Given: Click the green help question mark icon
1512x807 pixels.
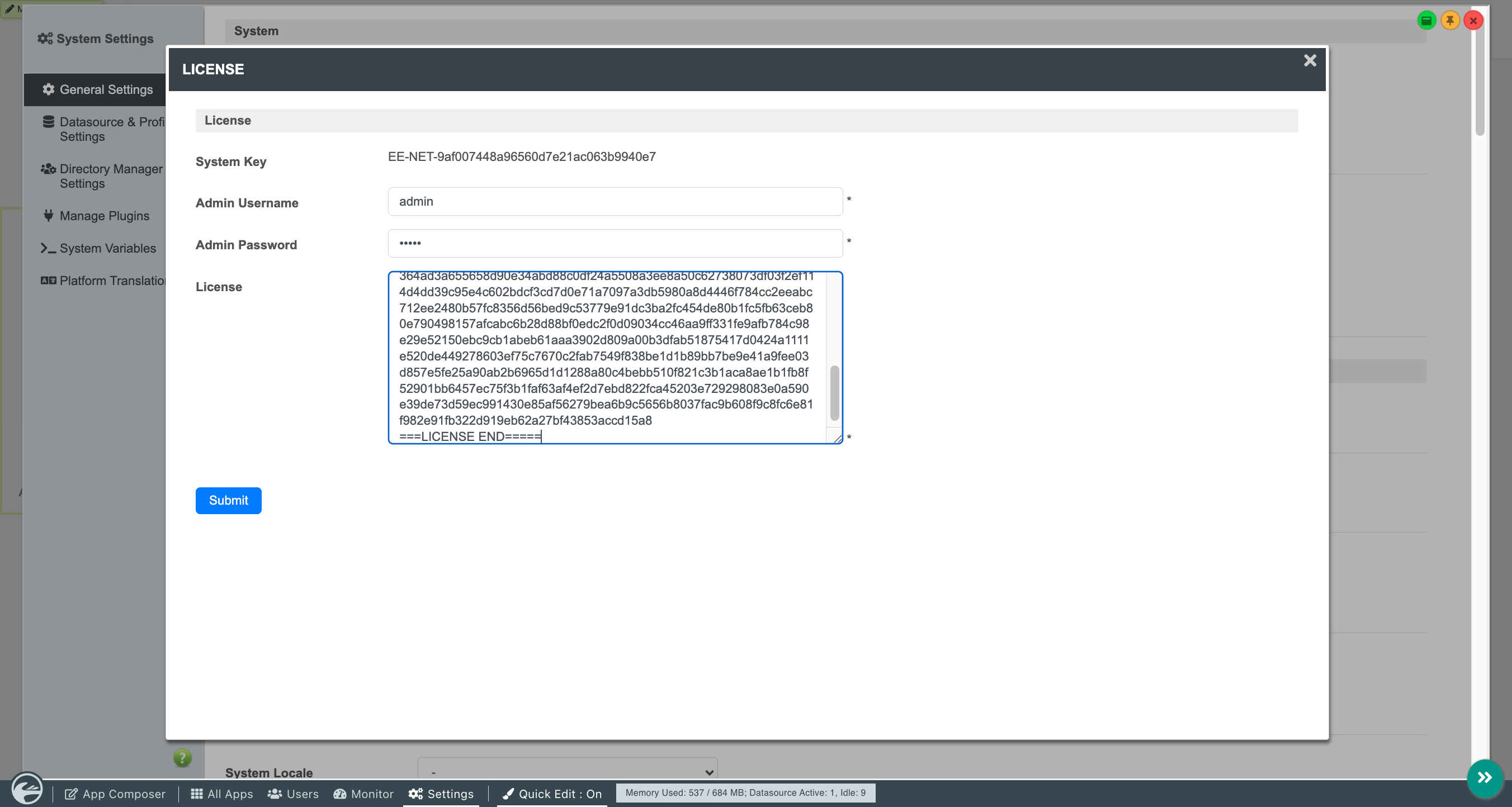Looking at the screenshot, I should tap(182, 758).
